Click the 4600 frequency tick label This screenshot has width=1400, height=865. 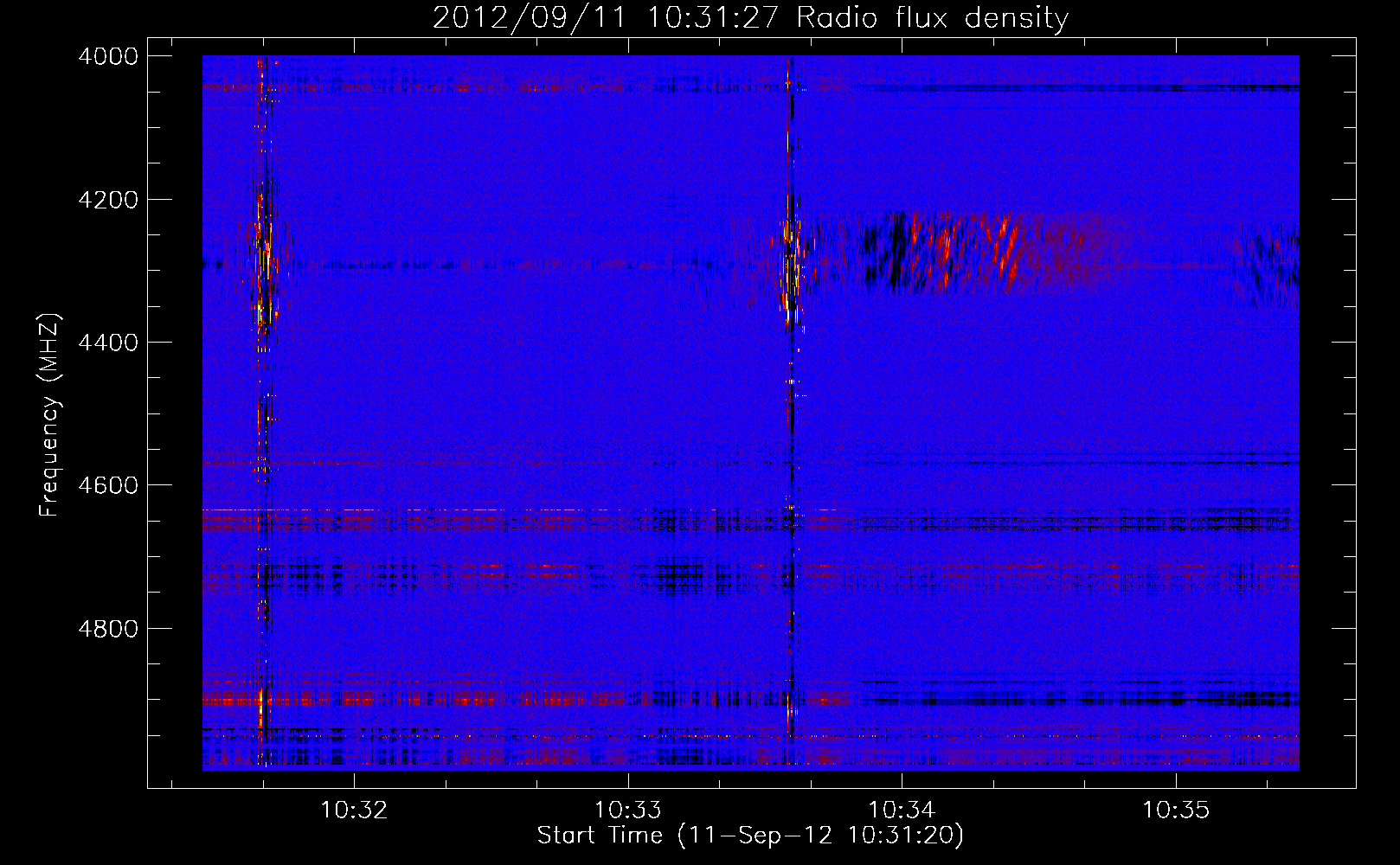(x=108, y=485)
